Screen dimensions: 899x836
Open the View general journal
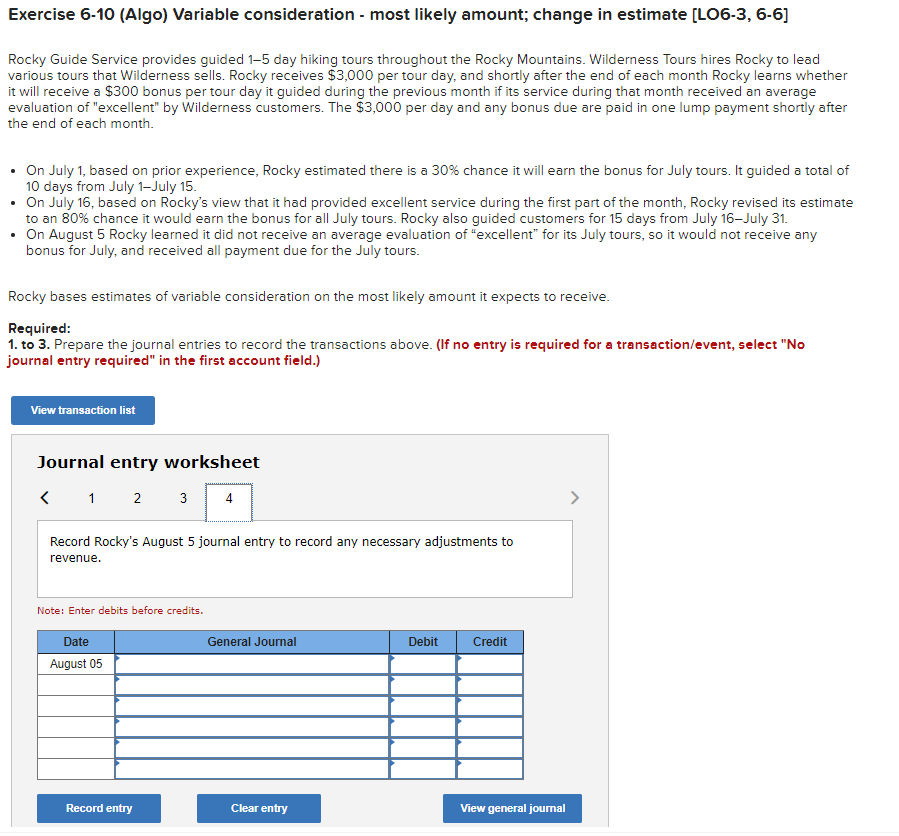[x=512, y=808]
